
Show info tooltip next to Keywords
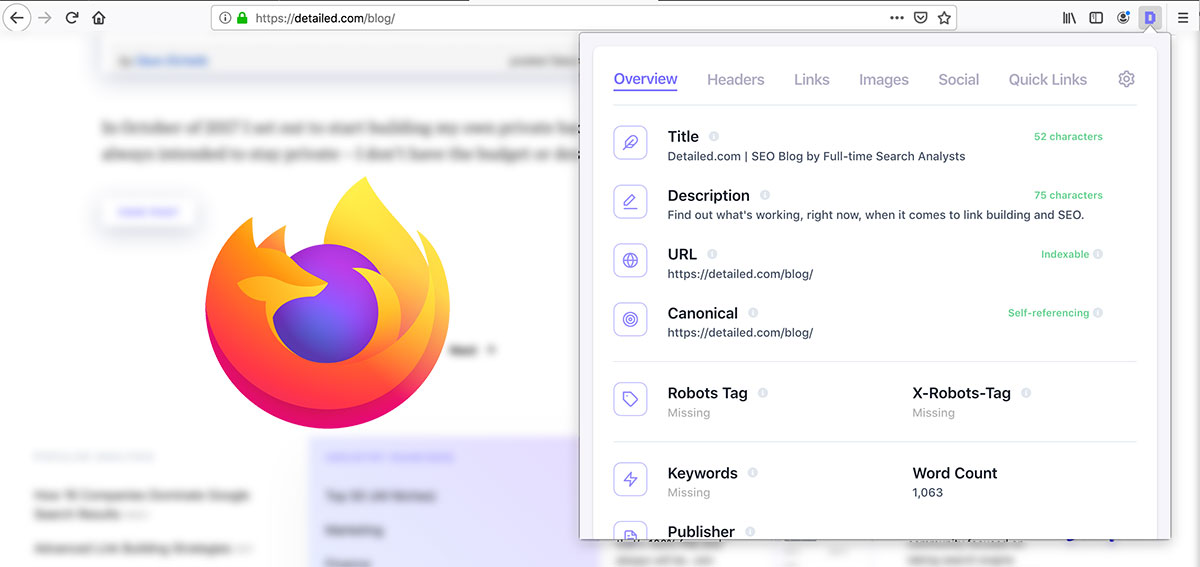click(x=752, y=473)
